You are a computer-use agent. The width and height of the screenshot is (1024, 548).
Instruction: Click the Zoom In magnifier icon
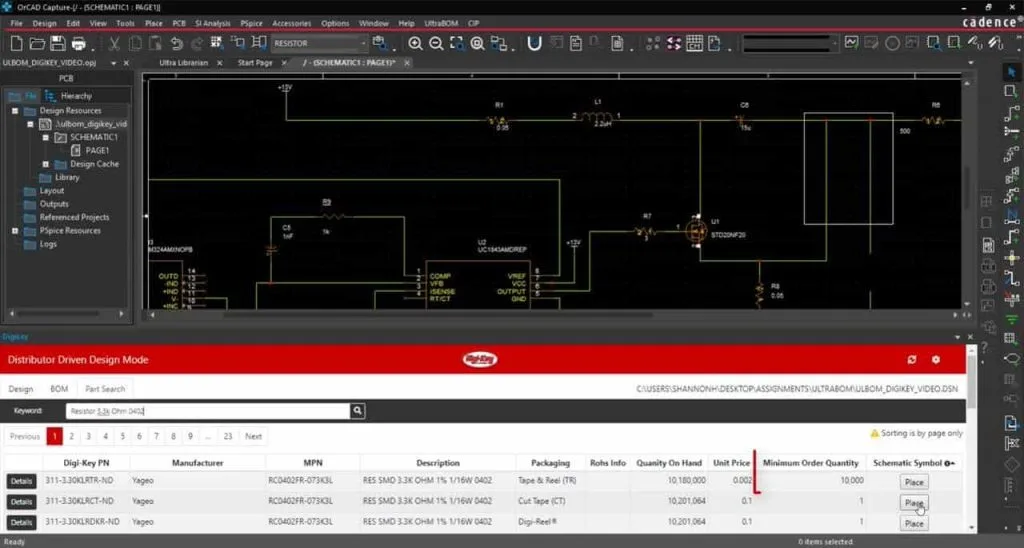coord(415,43)
